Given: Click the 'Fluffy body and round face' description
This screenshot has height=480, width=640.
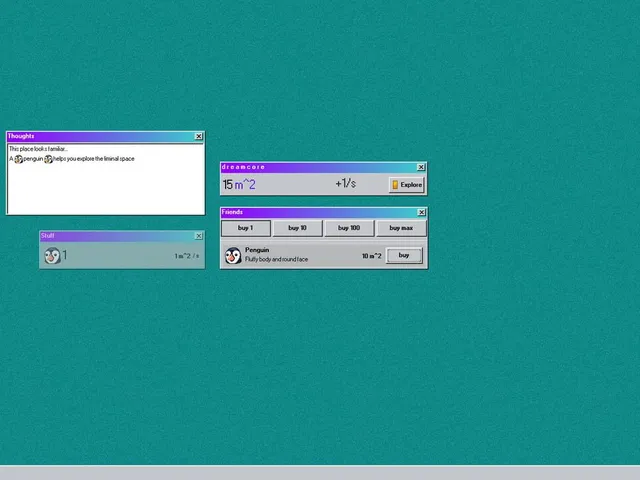Looking at the screenshot, I should point(276,260).
